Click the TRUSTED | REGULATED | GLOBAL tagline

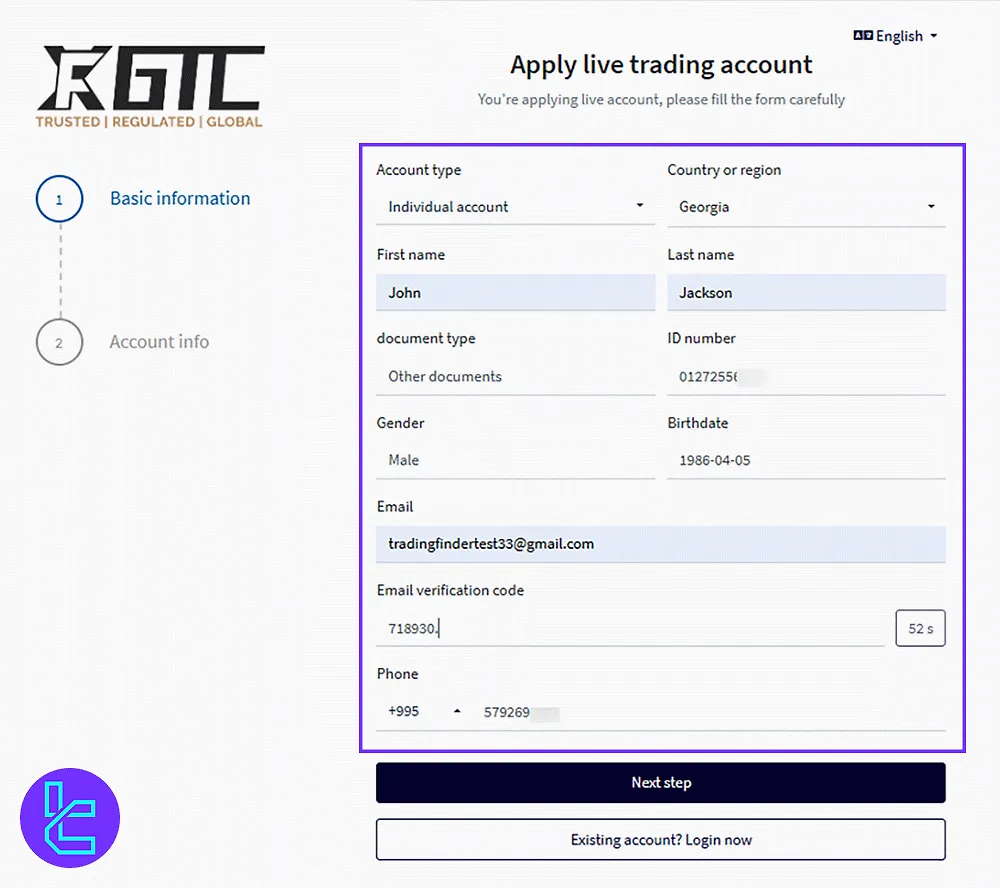tap(149, 122)
